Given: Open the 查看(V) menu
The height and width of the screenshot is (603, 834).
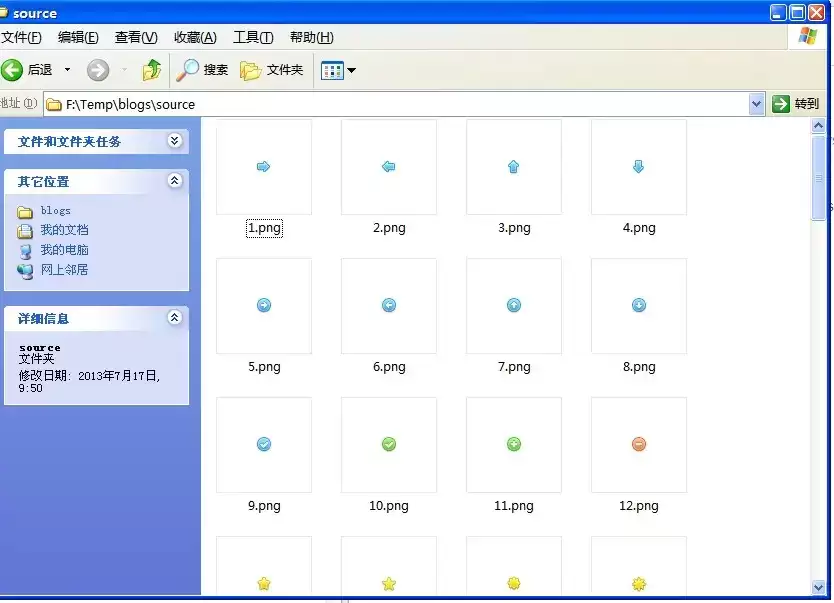Looking at the screenshot, I should point(136,37).
